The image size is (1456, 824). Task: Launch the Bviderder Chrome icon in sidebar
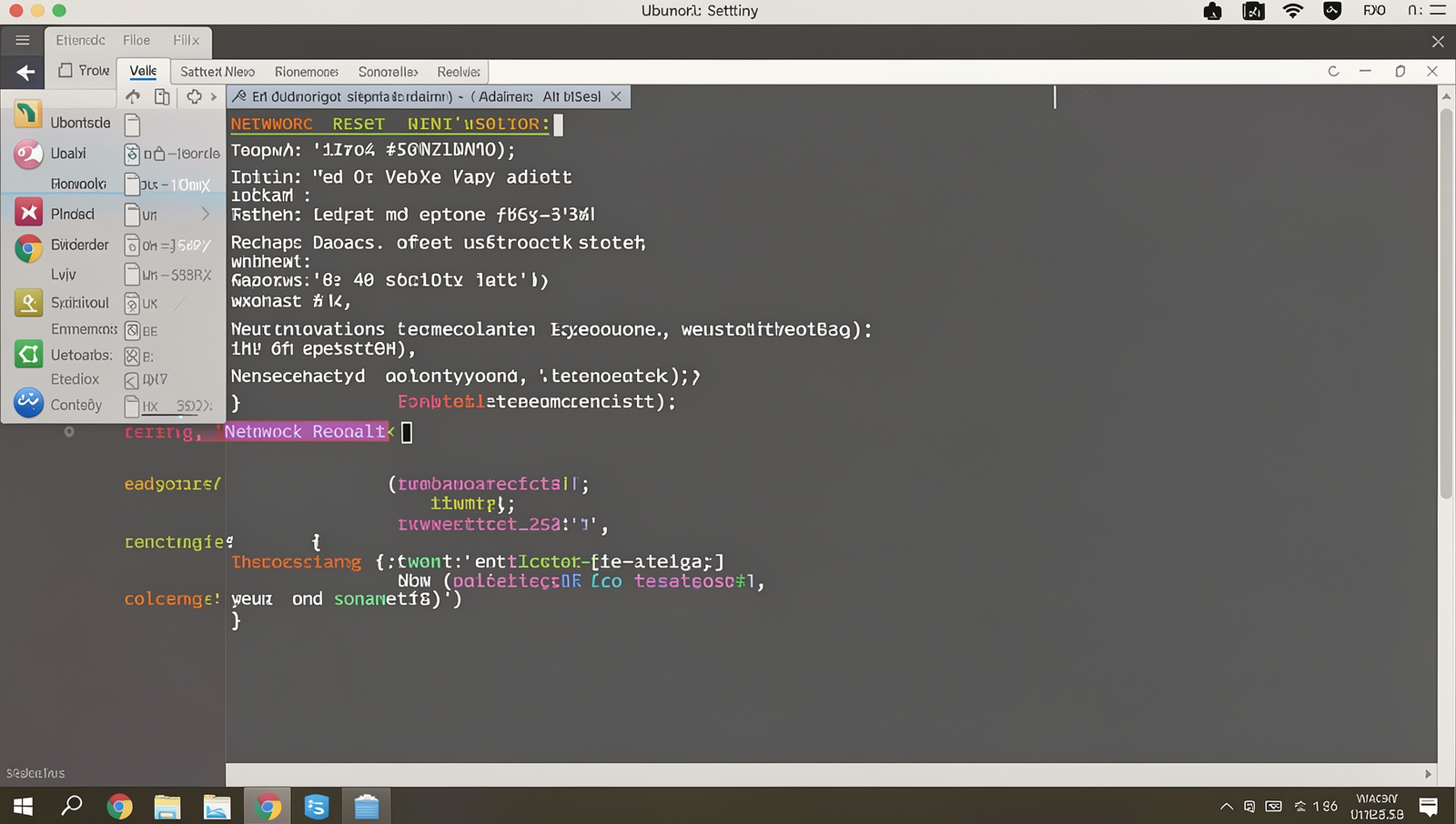(x=28, y=246)
